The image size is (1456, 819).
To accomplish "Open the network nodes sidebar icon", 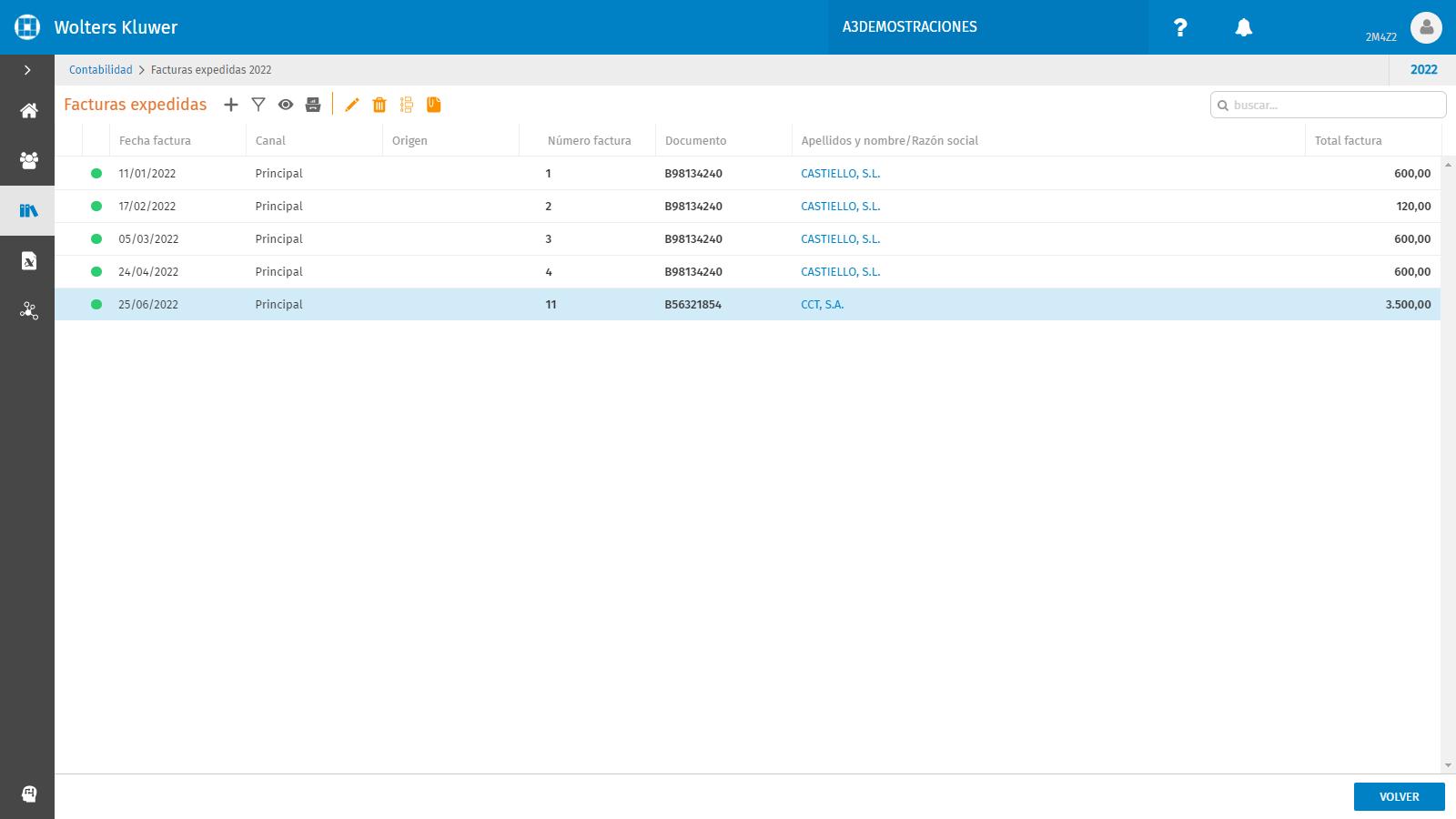I will click(x=29, y=311).
